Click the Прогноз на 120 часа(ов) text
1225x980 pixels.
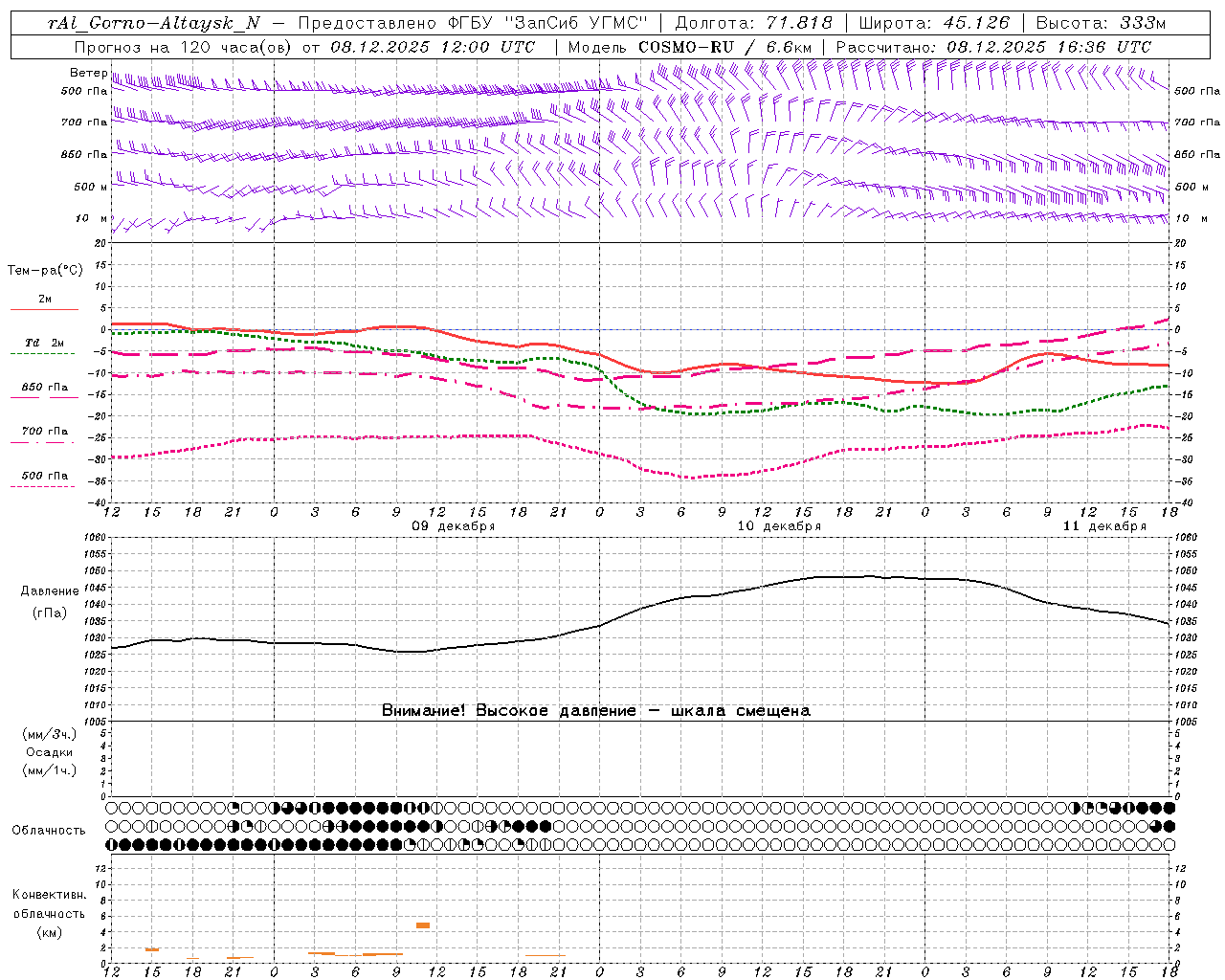(x=183, y=47)
